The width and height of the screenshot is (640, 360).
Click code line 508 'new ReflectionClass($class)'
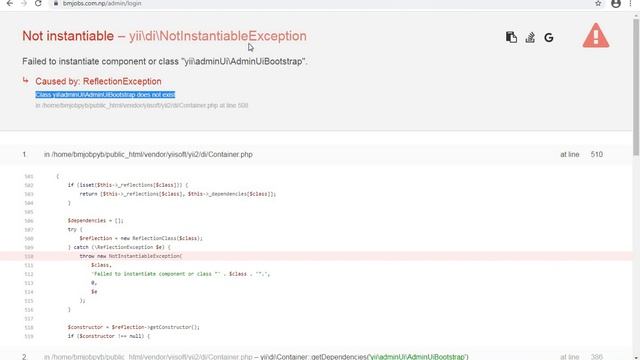(x=141, y=238)
